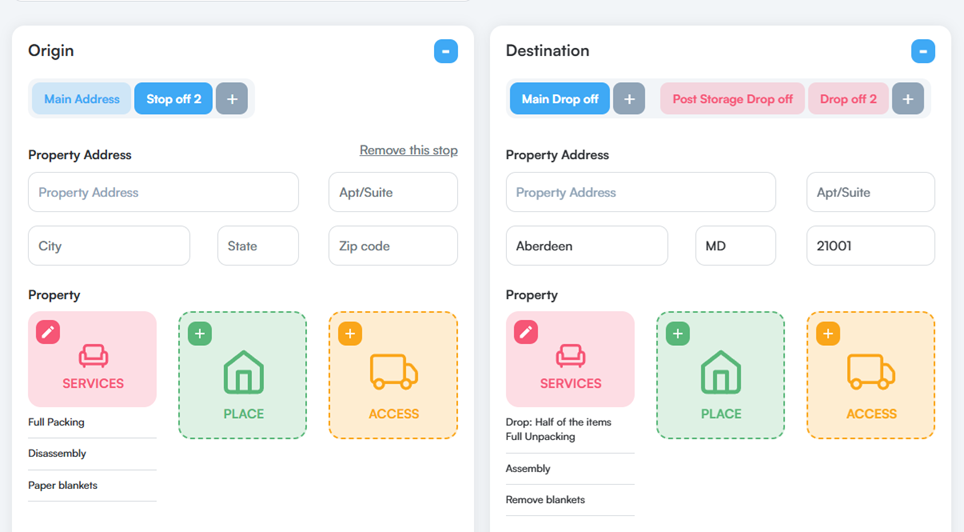
Task: Select the Stop off 2 tab
Action: click(x=173, y=99)
